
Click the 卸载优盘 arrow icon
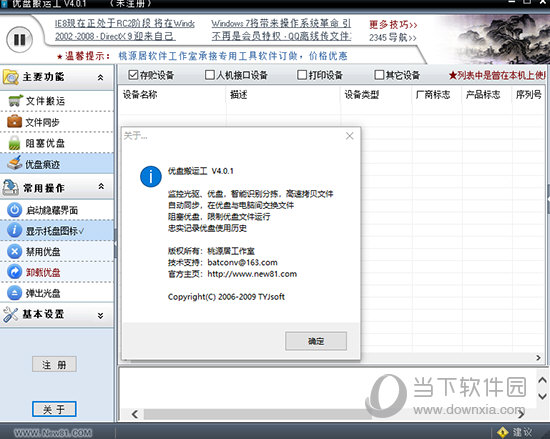pyautogui.click(x=14, y=272)
